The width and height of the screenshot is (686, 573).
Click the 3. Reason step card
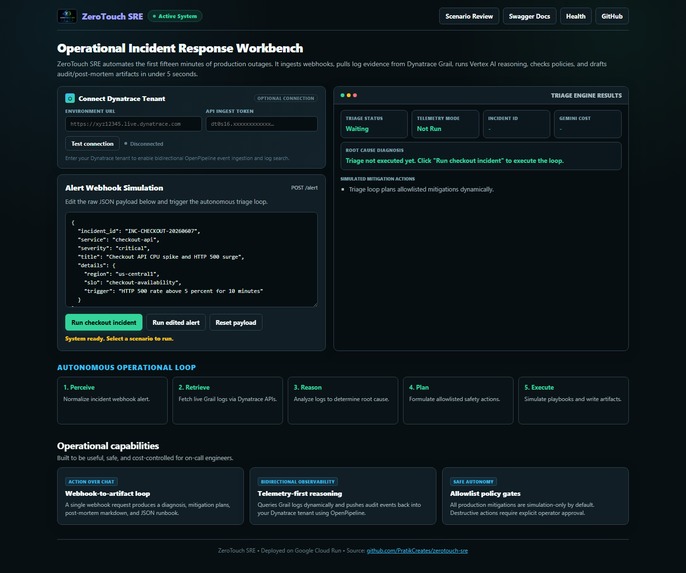pos(343,400)
